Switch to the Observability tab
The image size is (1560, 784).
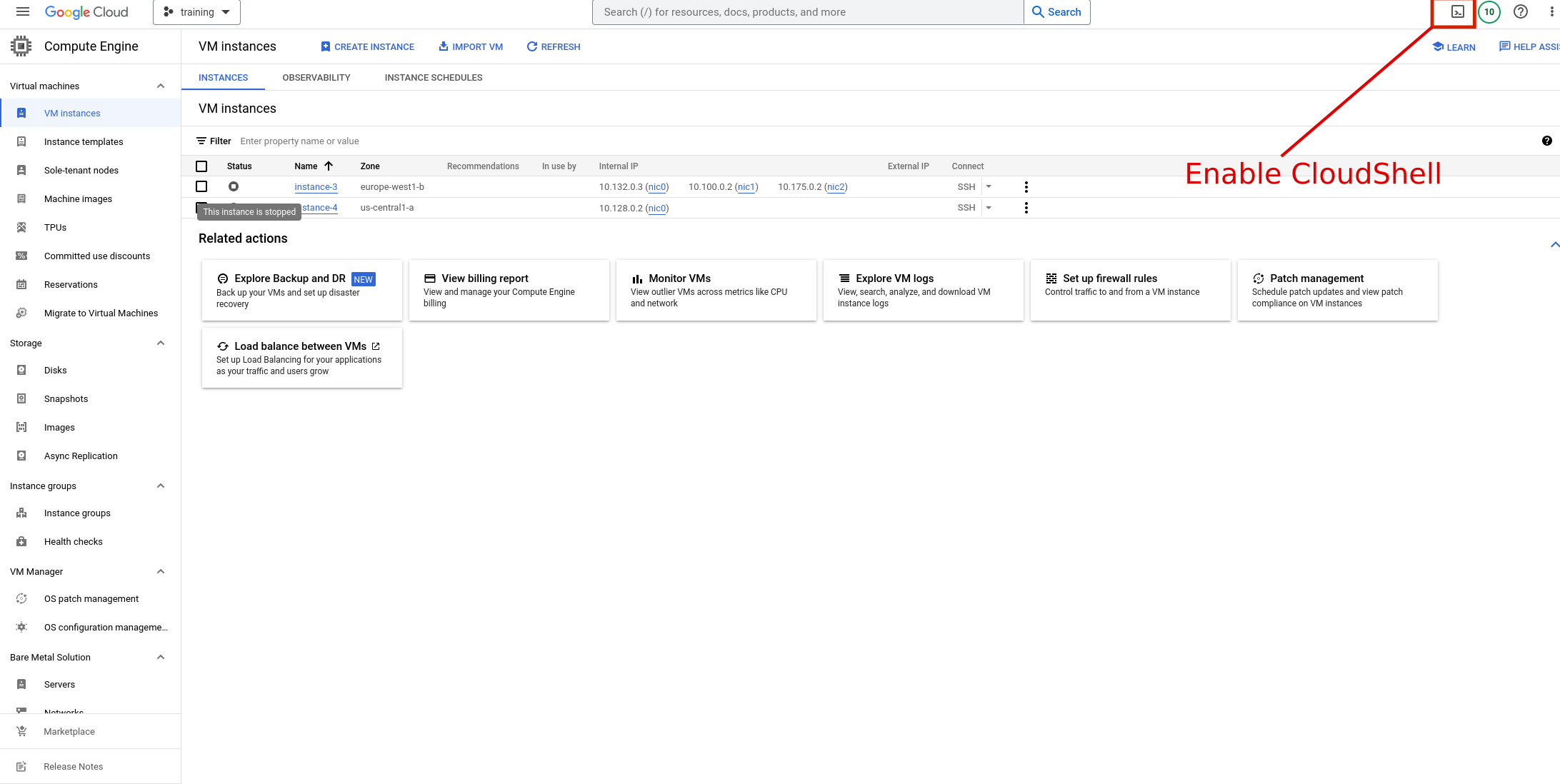316,77
